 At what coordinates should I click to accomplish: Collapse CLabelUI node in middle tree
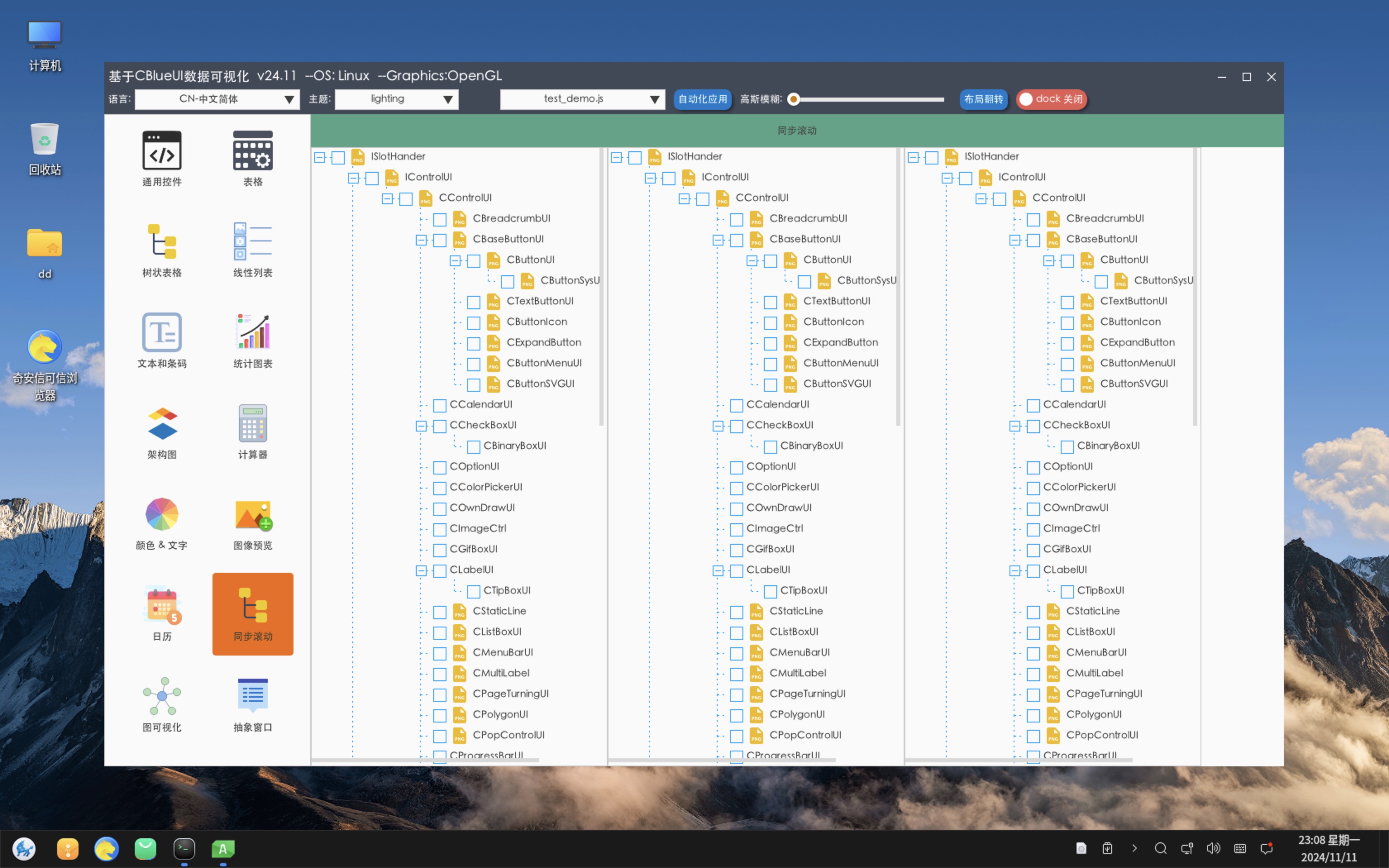(x=718, y=571)
